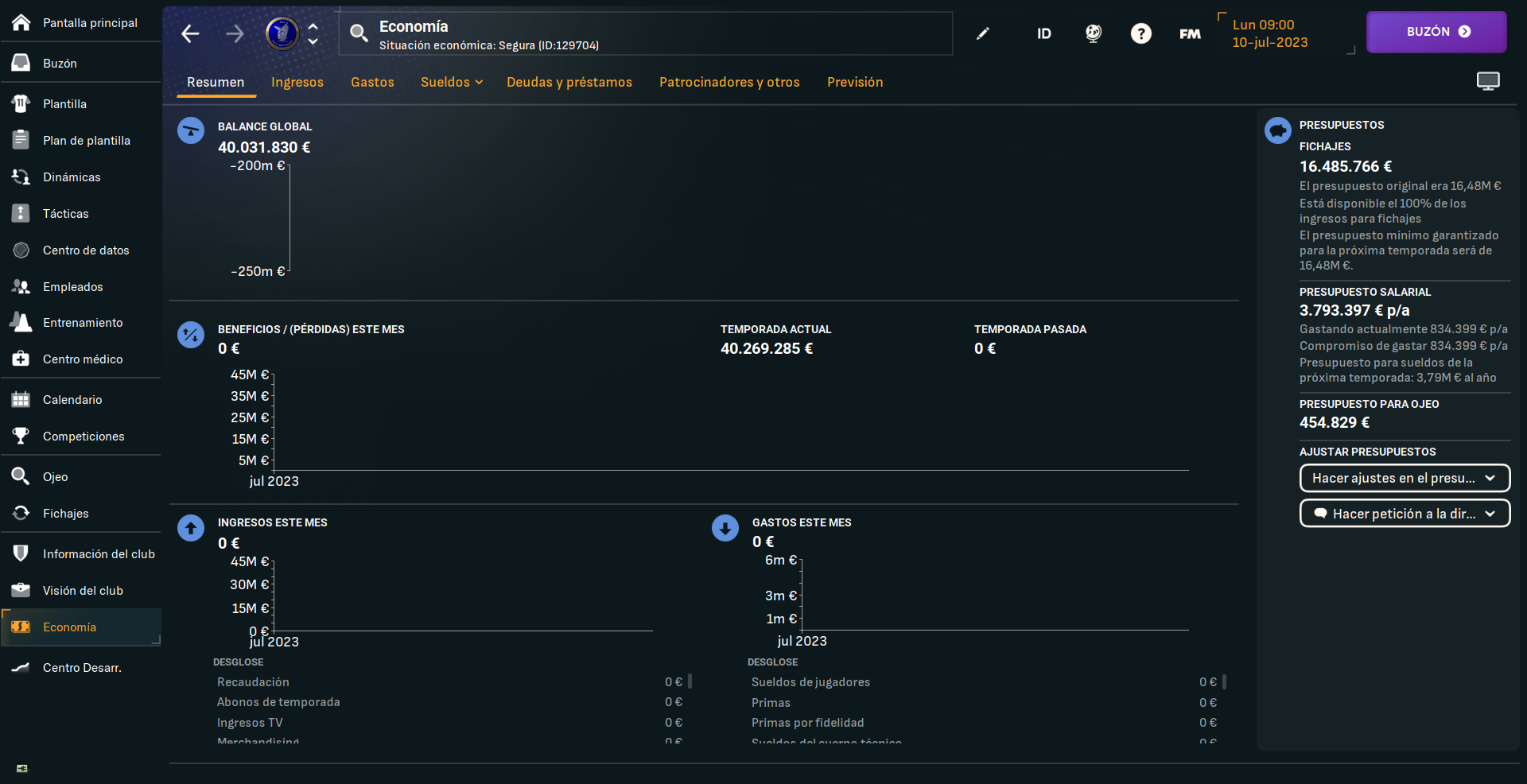This screenshot has width=1527, height=784.
Task: Open the FM menu icon
Action: click(x=1190, y=33)
